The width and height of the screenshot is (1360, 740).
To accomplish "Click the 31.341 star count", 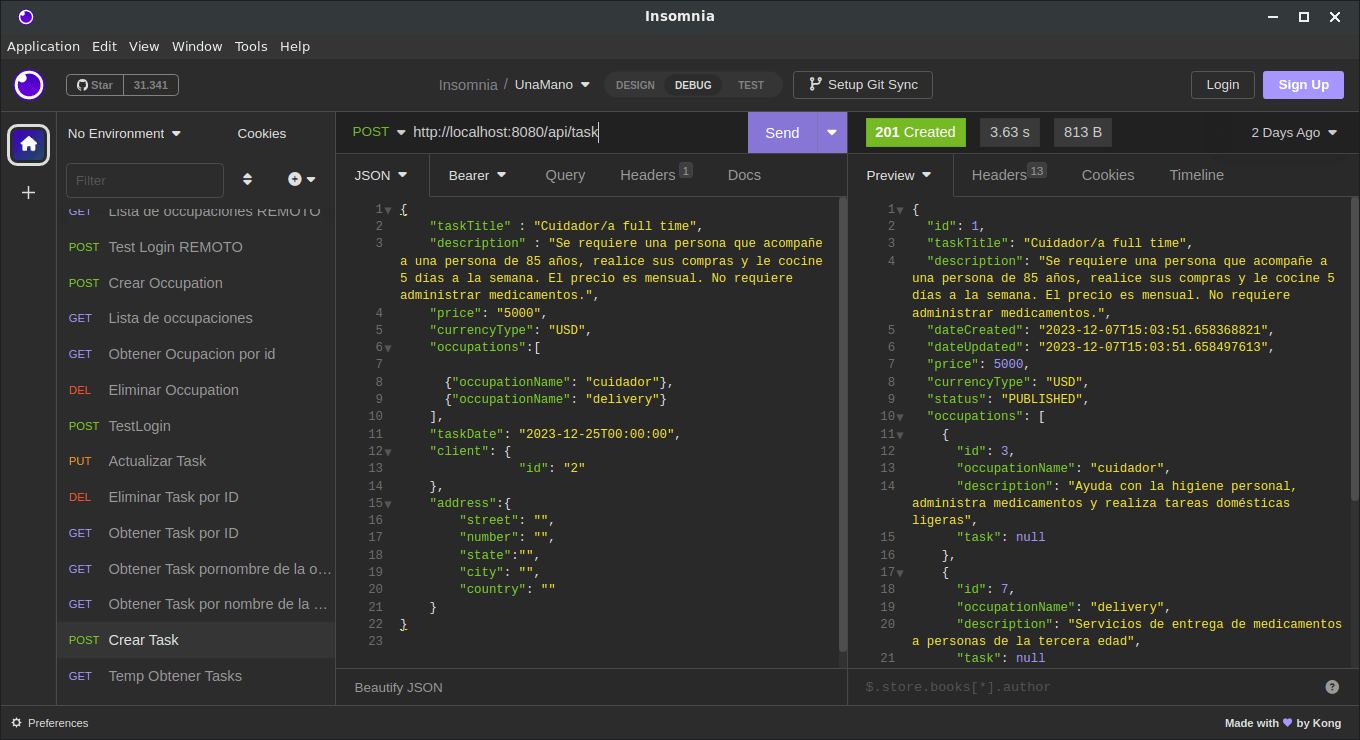I will 151,85.
